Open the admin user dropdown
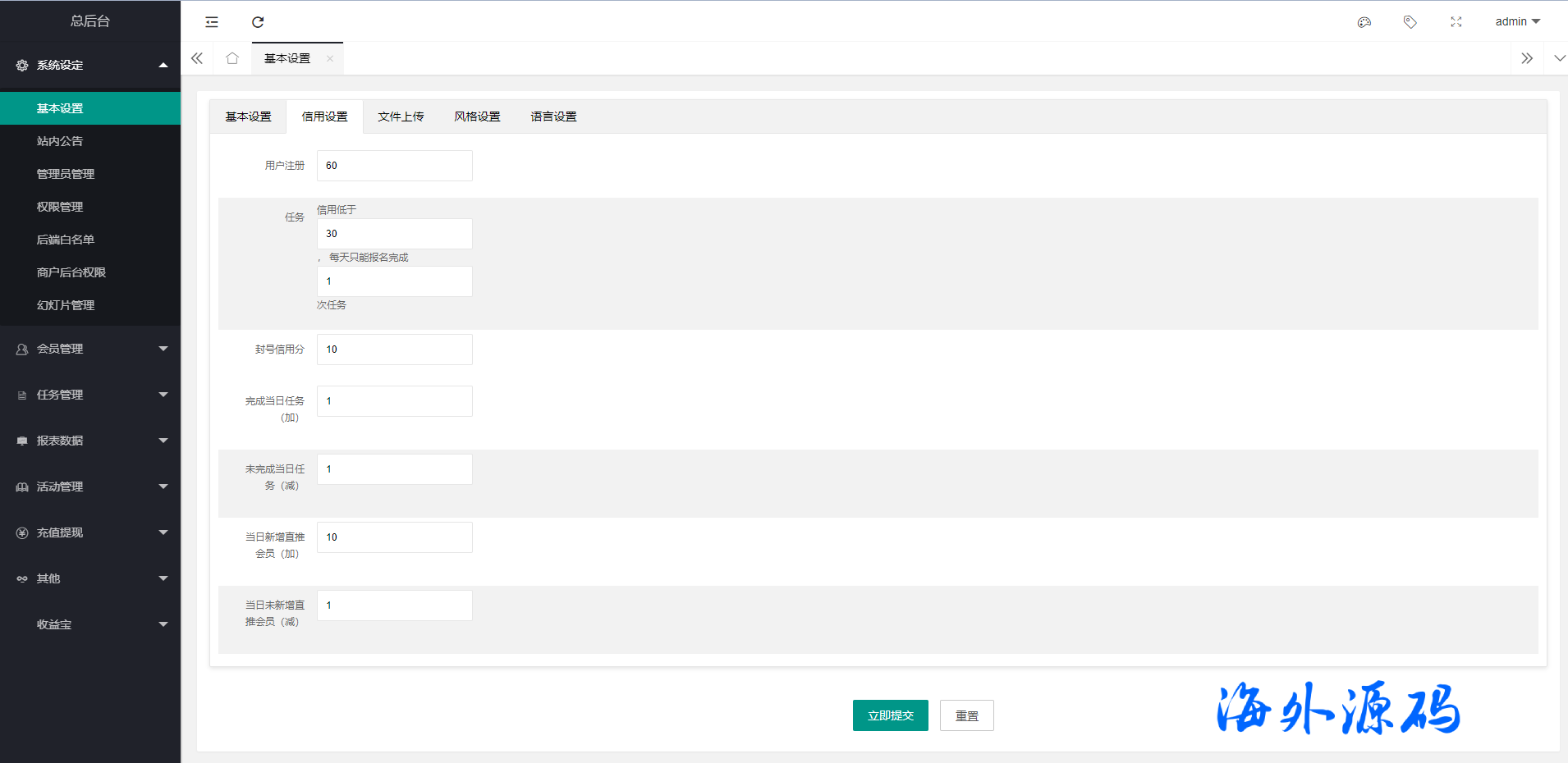Viewport: 1568px width, 763px height. [x=1517, y=22]
